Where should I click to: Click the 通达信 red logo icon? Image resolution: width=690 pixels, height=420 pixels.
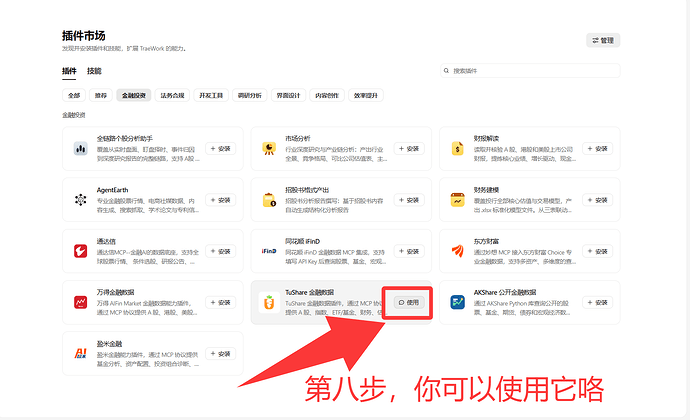(81, 251)
